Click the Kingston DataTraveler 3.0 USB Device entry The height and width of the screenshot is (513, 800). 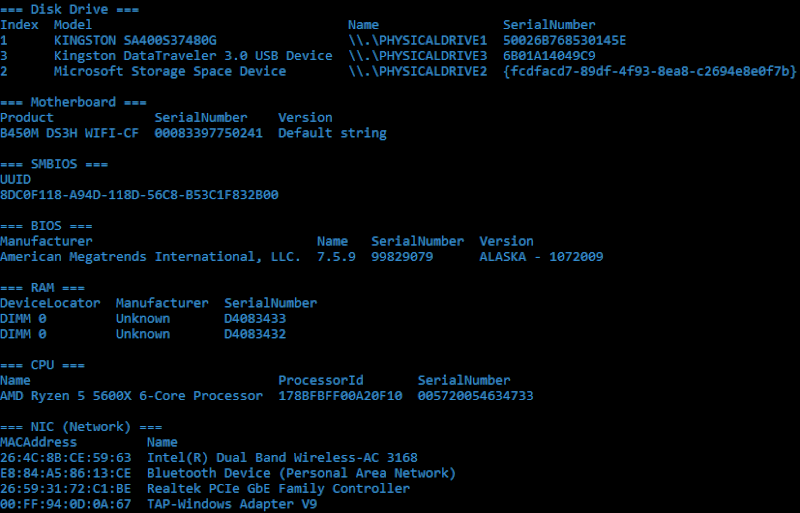[193, 56]
